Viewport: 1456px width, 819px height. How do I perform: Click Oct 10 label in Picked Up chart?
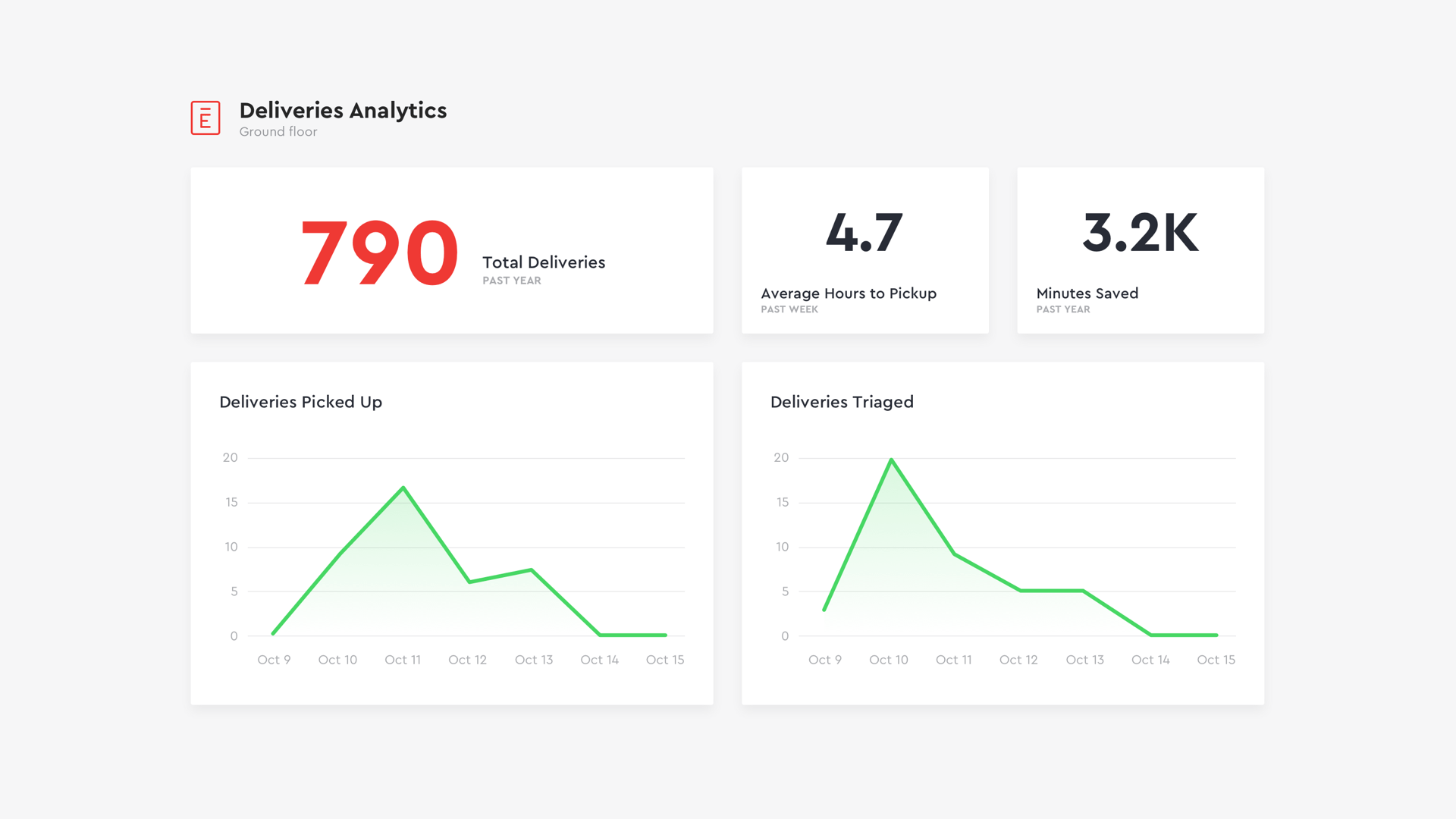pos(337,660)
